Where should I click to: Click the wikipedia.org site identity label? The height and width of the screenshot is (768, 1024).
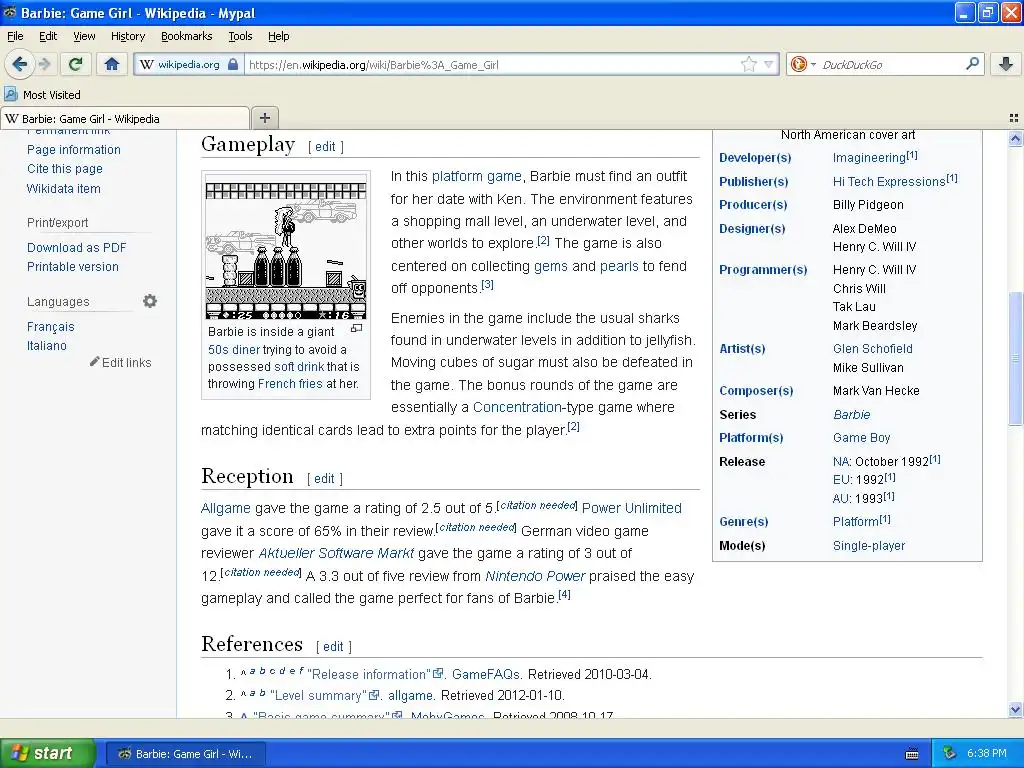(188, 65)
